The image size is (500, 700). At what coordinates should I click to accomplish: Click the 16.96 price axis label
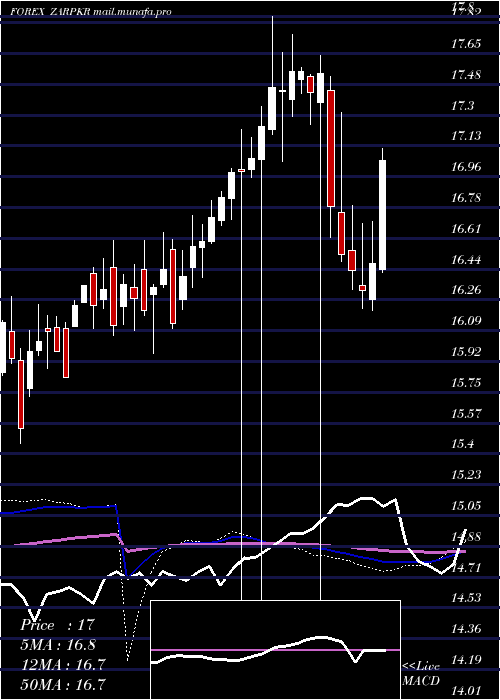[467, 167]
